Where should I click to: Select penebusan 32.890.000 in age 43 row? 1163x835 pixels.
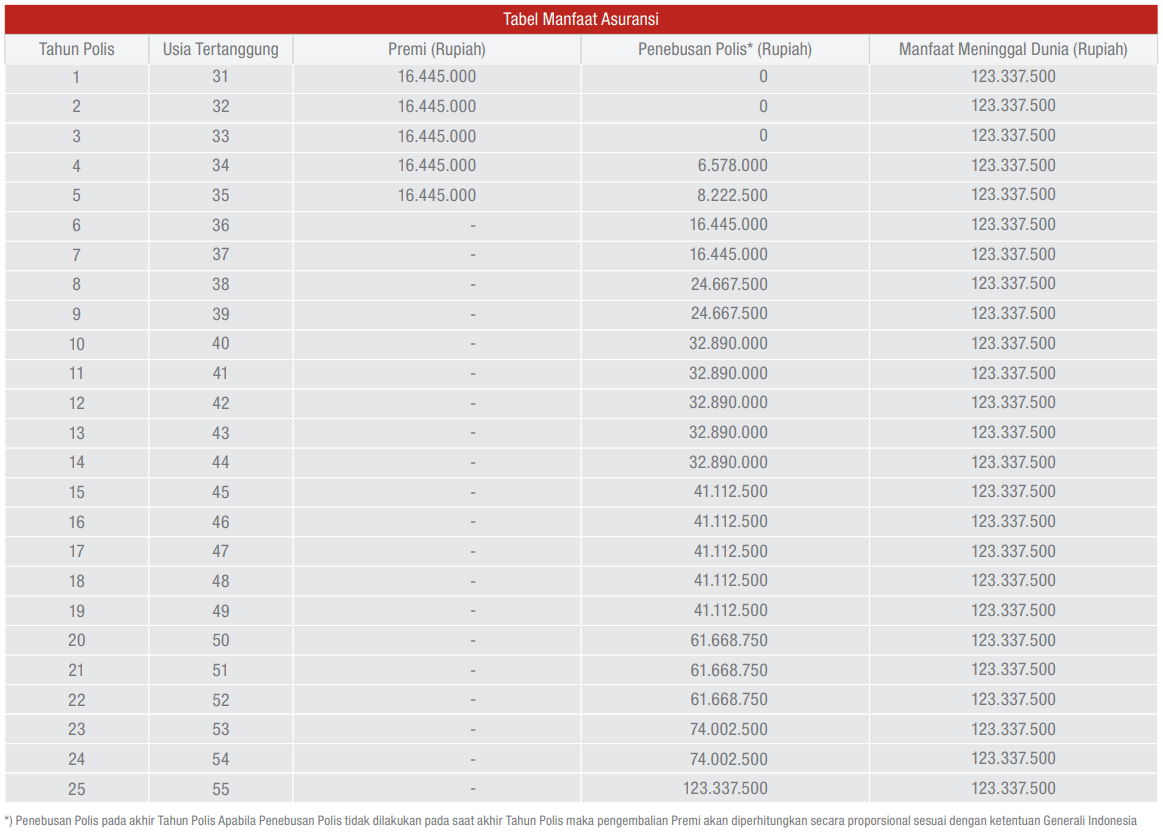[x=728, y=432]
